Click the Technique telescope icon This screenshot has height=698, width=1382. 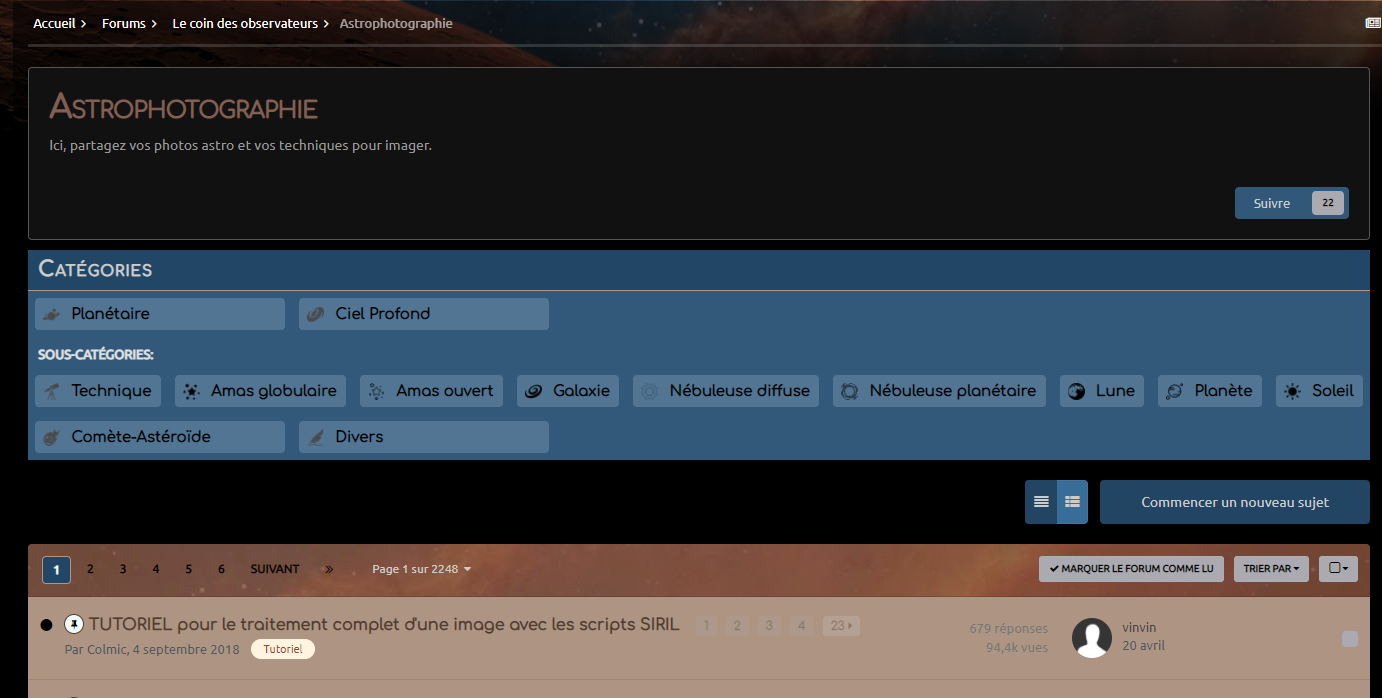pyautogui.click(x=51, y=391)
